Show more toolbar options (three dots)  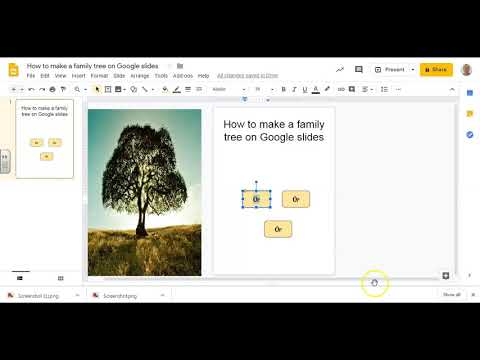pos(398,89)
